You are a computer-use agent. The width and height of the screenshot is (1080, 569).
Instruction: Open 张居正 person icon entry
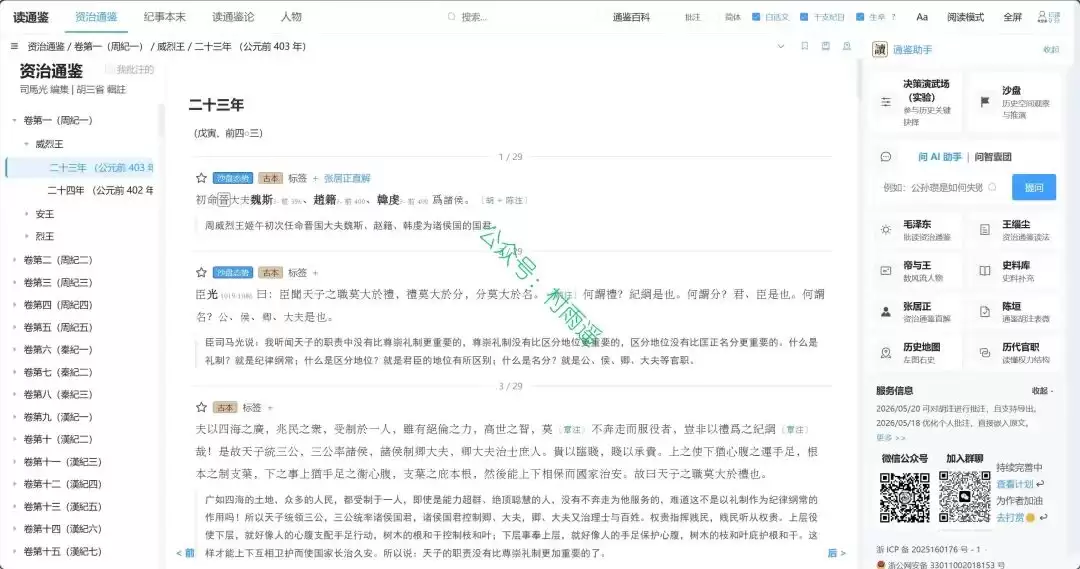886,312
